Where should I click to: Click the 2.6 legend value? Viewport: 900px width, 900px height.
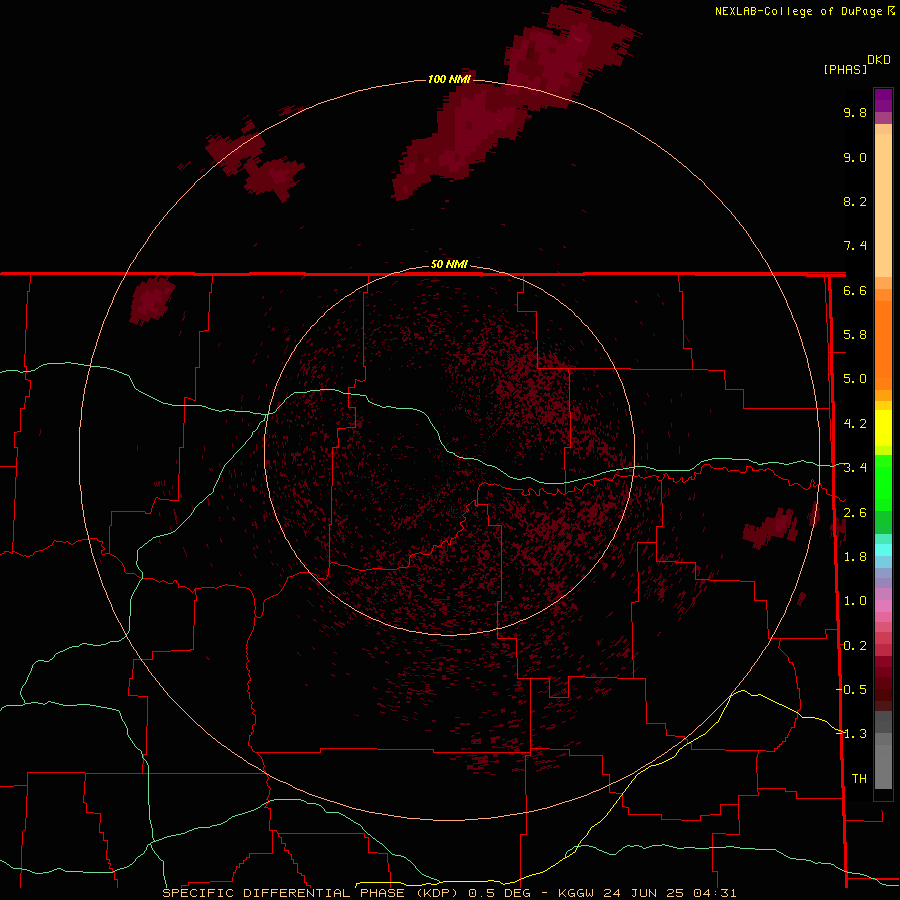click(x=855, y=513)
